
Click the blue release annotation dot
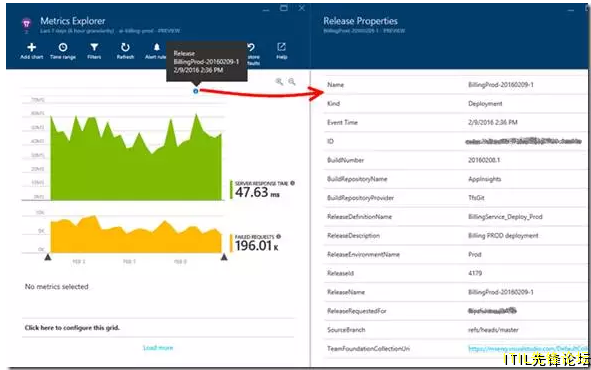[196, 91]
